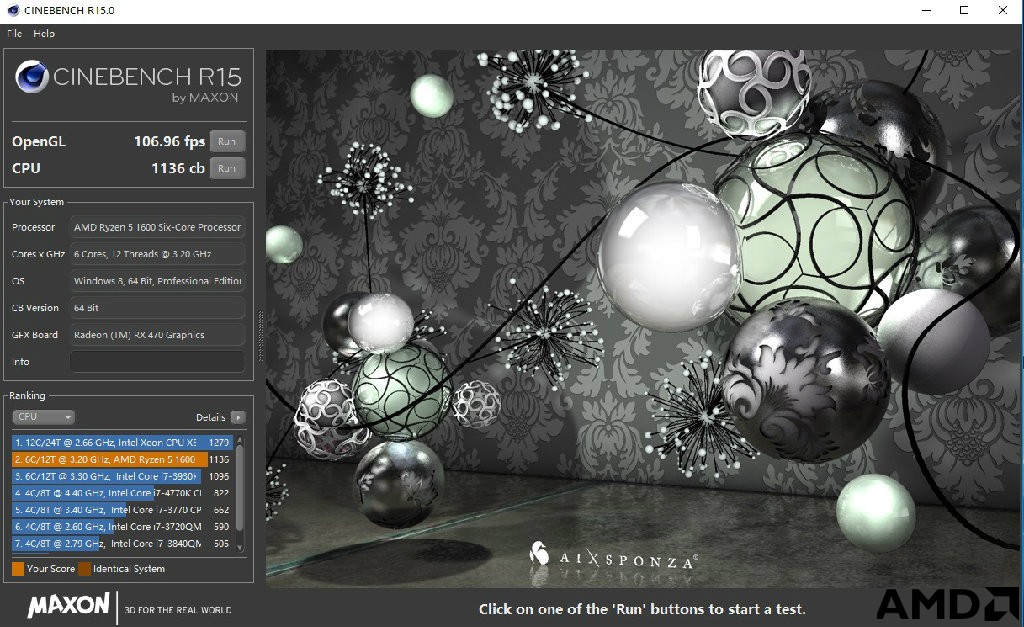
Task: Click the OpenGL score 106.96 fps
Action: tap(169, 141)
